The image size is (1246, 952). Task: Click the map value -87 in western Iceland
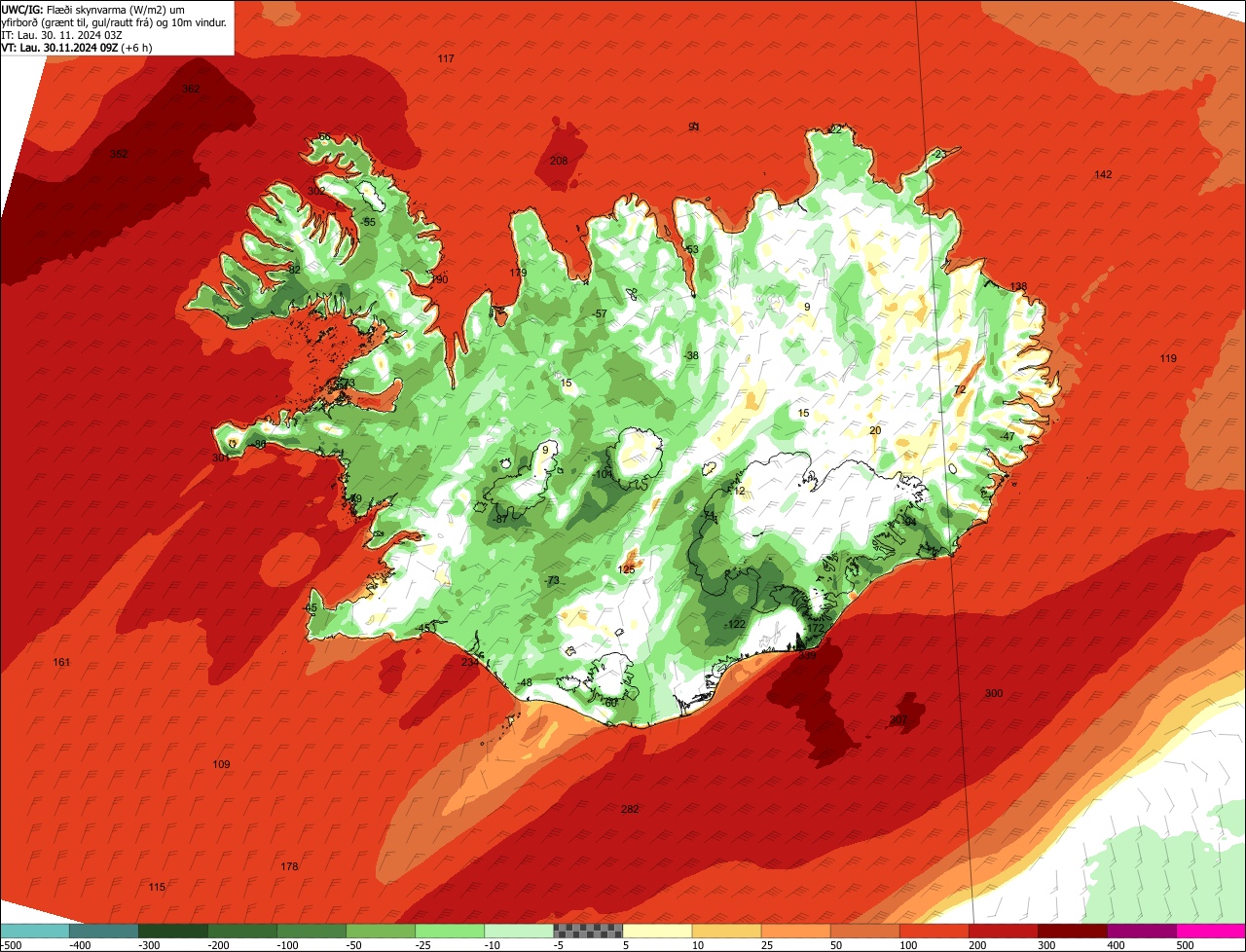(500, 519)
